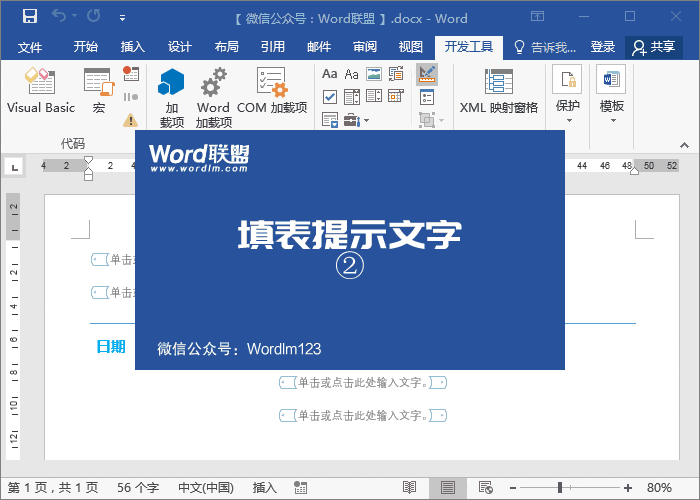Switch to the 布局 (Layout) tab
This screenshot has width=700, height=500.
[226, 46]
